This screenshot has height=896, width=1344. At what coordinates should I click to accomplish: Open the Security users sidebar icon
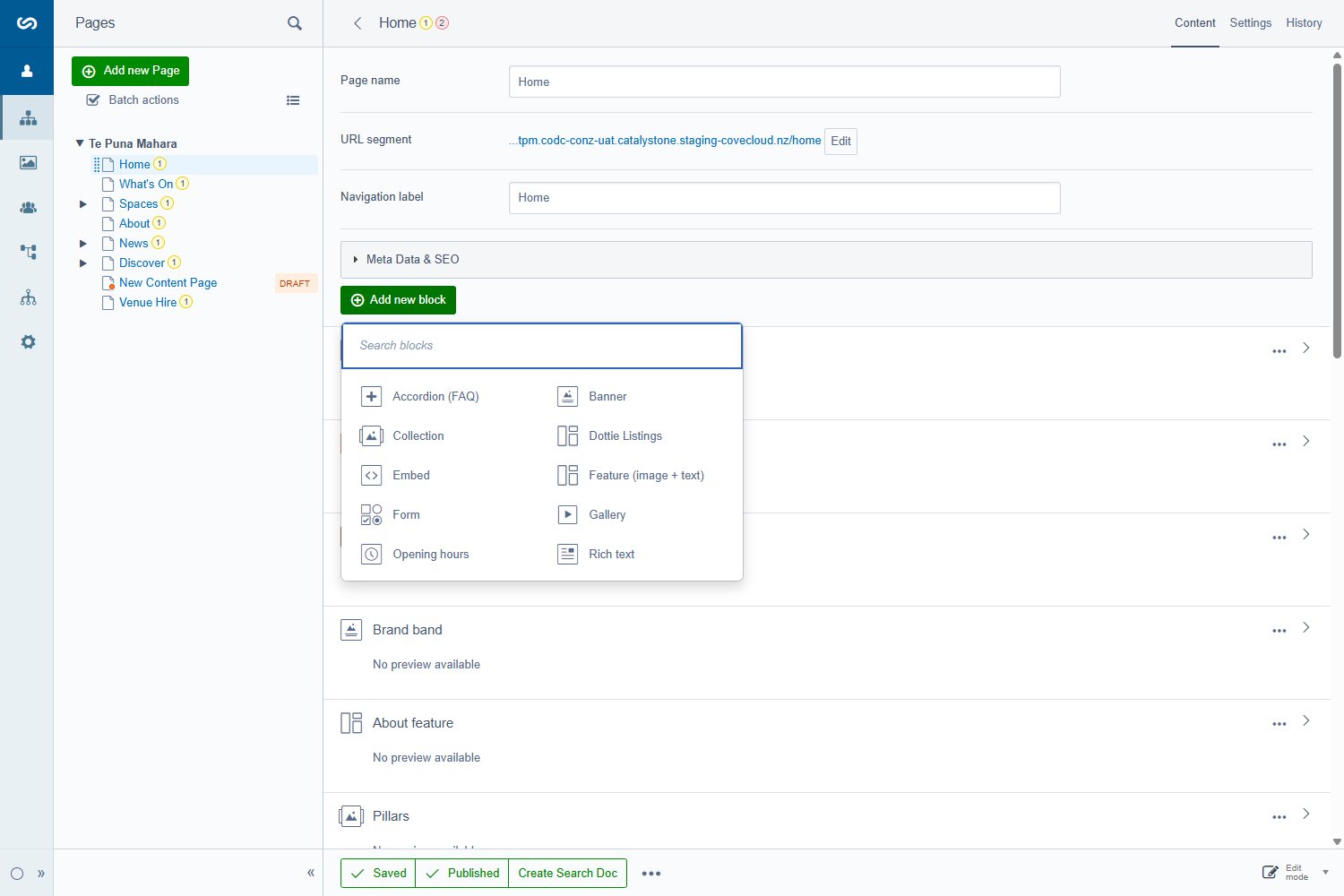click(28, 207)
